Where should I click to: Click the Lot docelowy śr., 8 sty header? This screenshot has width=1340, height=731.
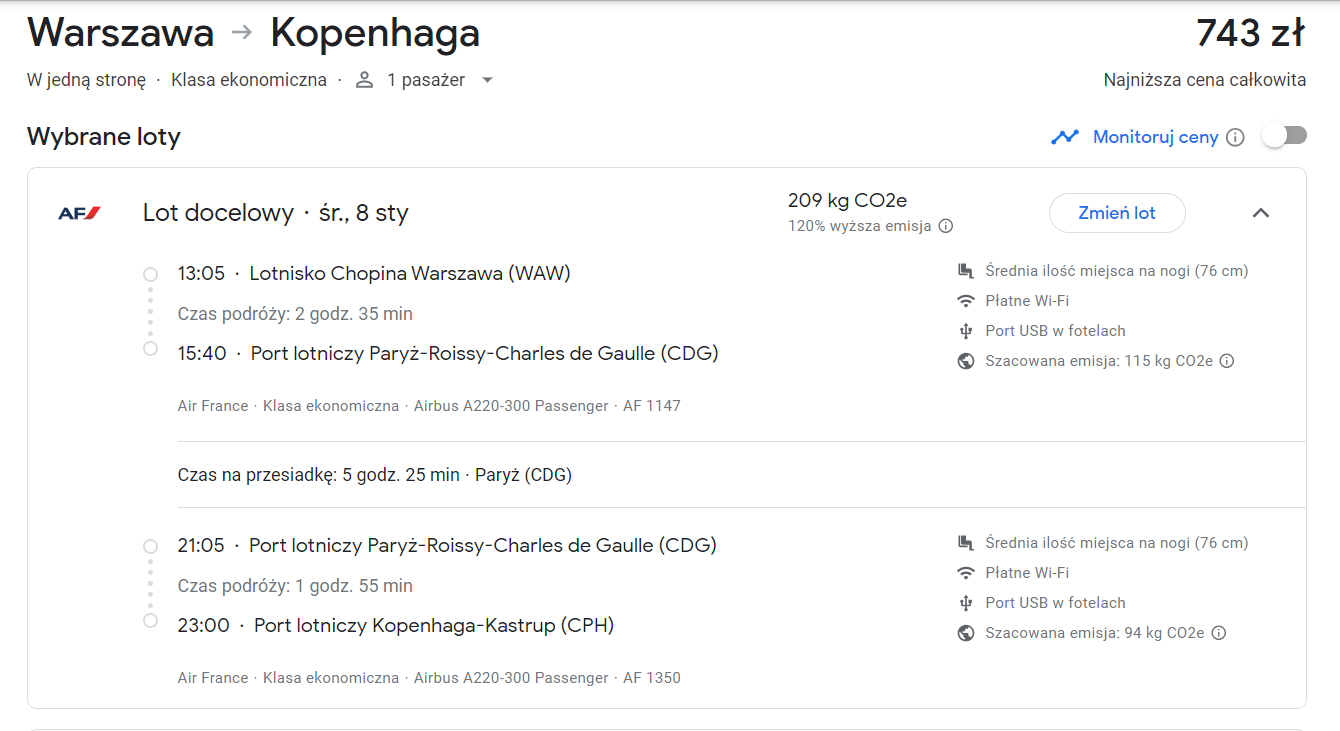[276, 213]
